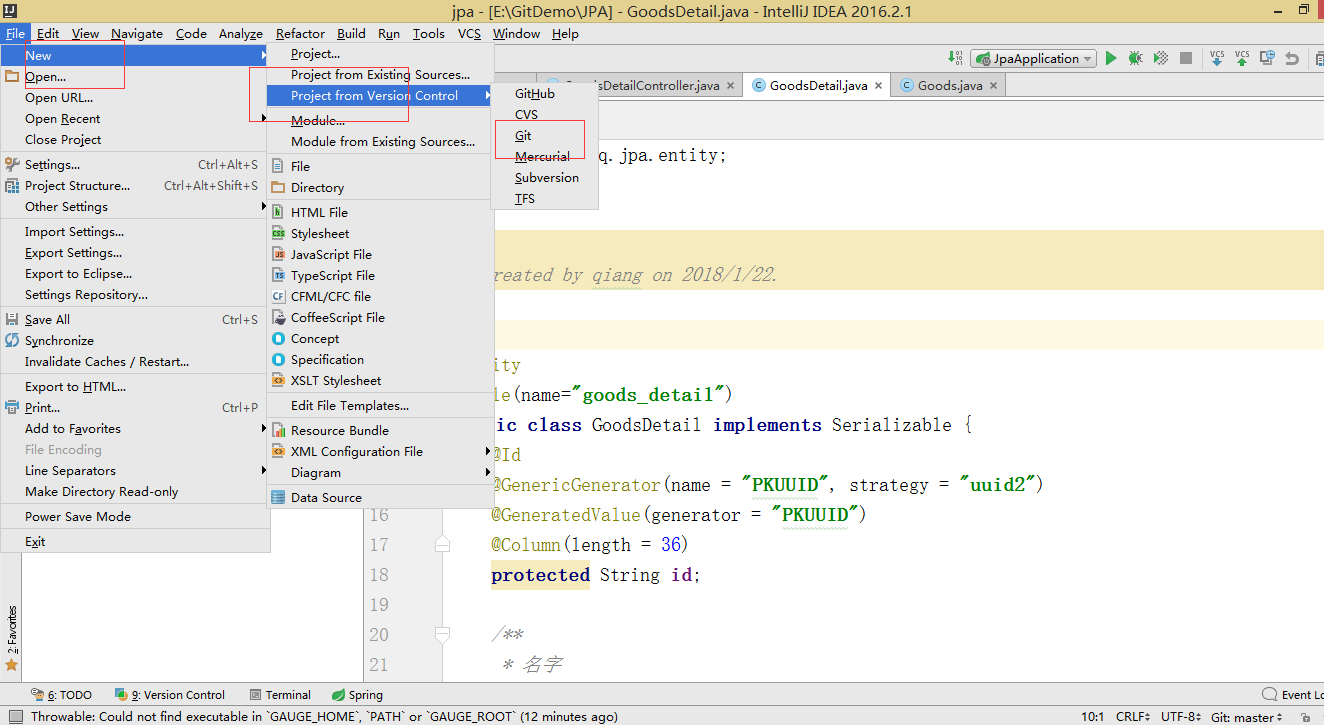Choose GitHub from version control list

point(546,94)
